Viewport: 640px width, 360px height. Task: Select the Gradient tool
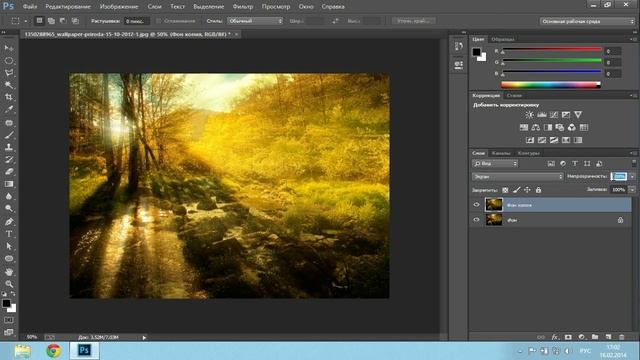coord(9,184)
